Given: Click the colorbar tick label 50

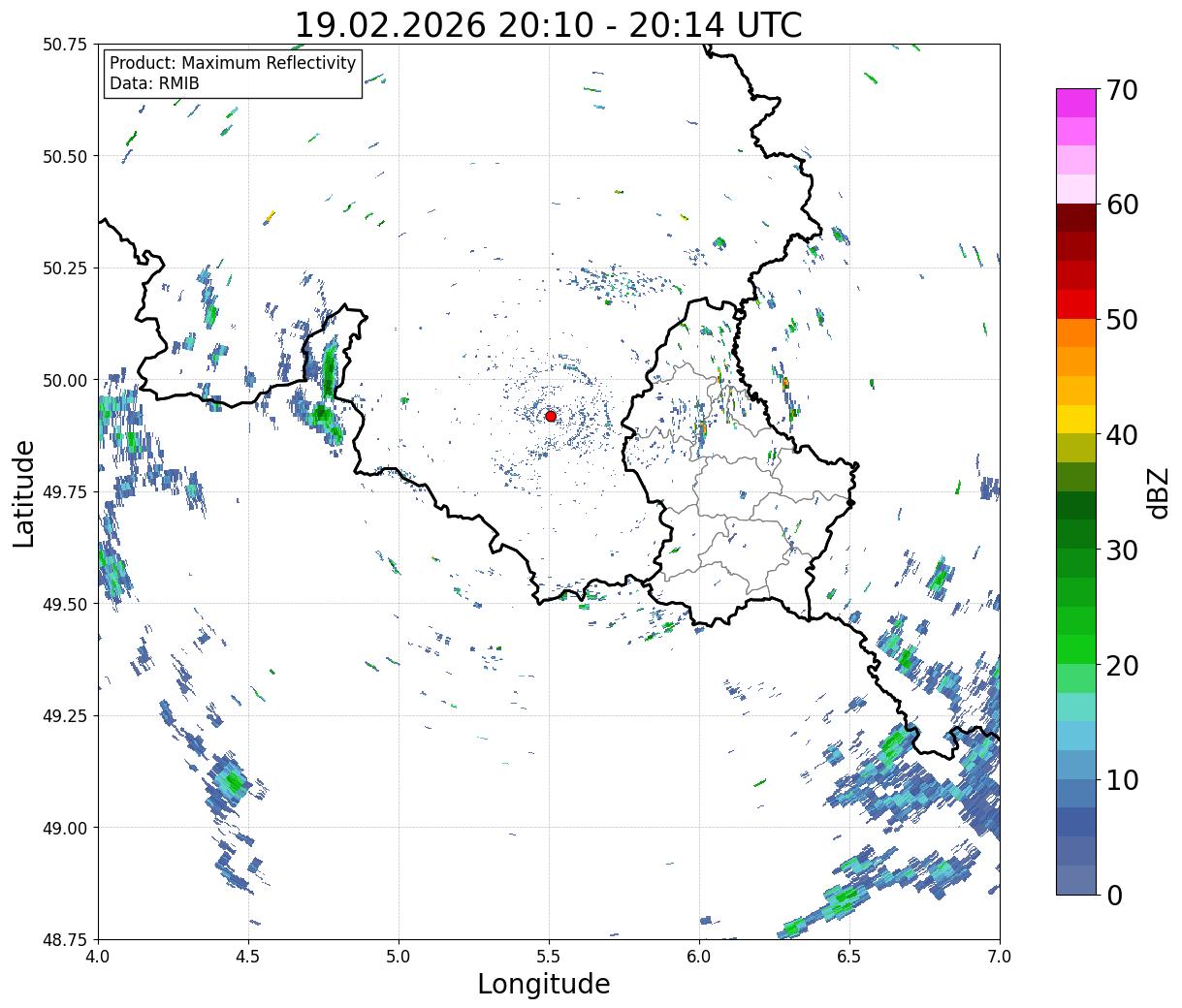Looking at the screenshot, I should [x=1123, y=320].
